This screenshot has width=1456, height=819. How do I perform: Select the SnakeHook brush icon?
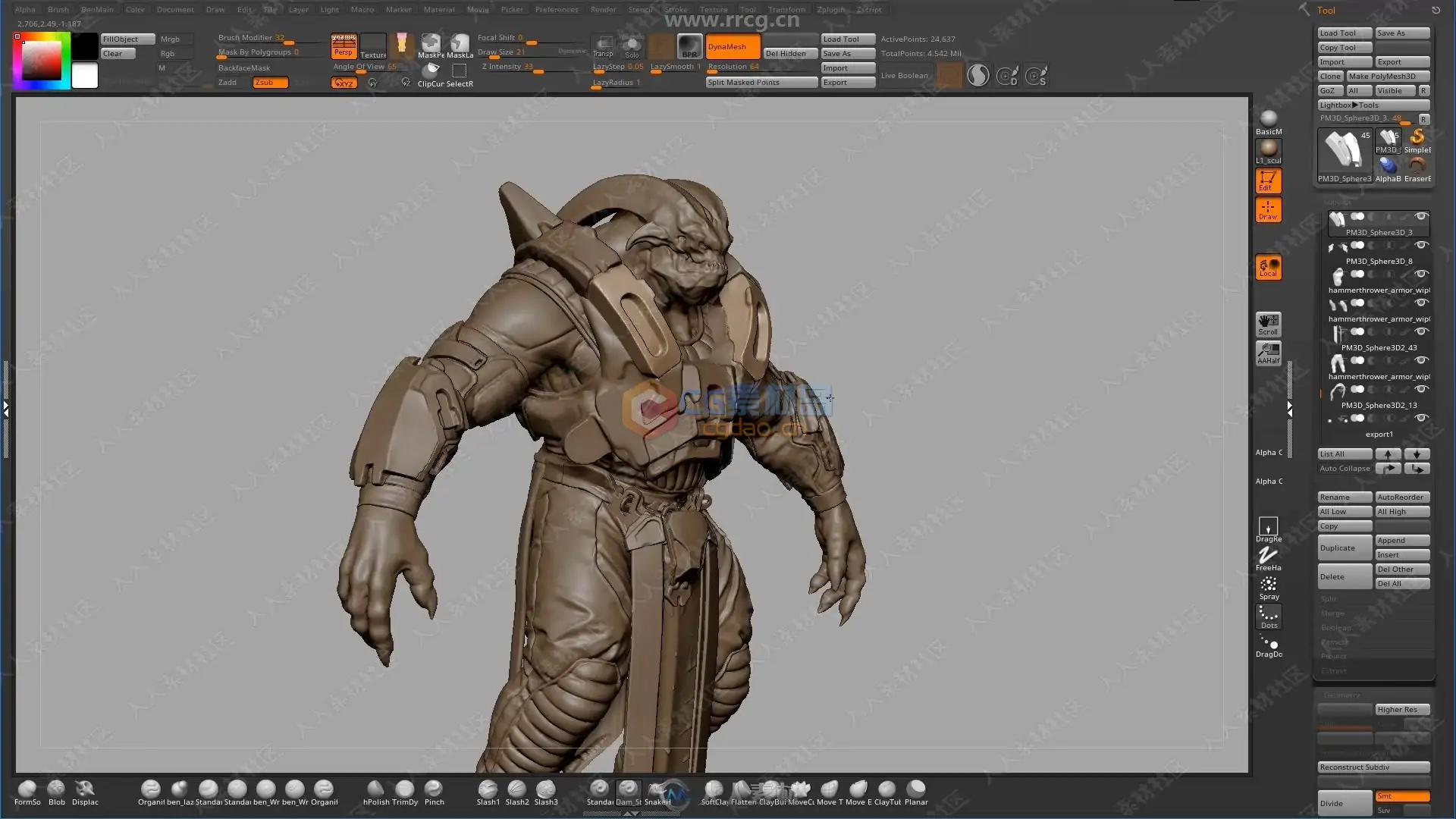point(659,789)
